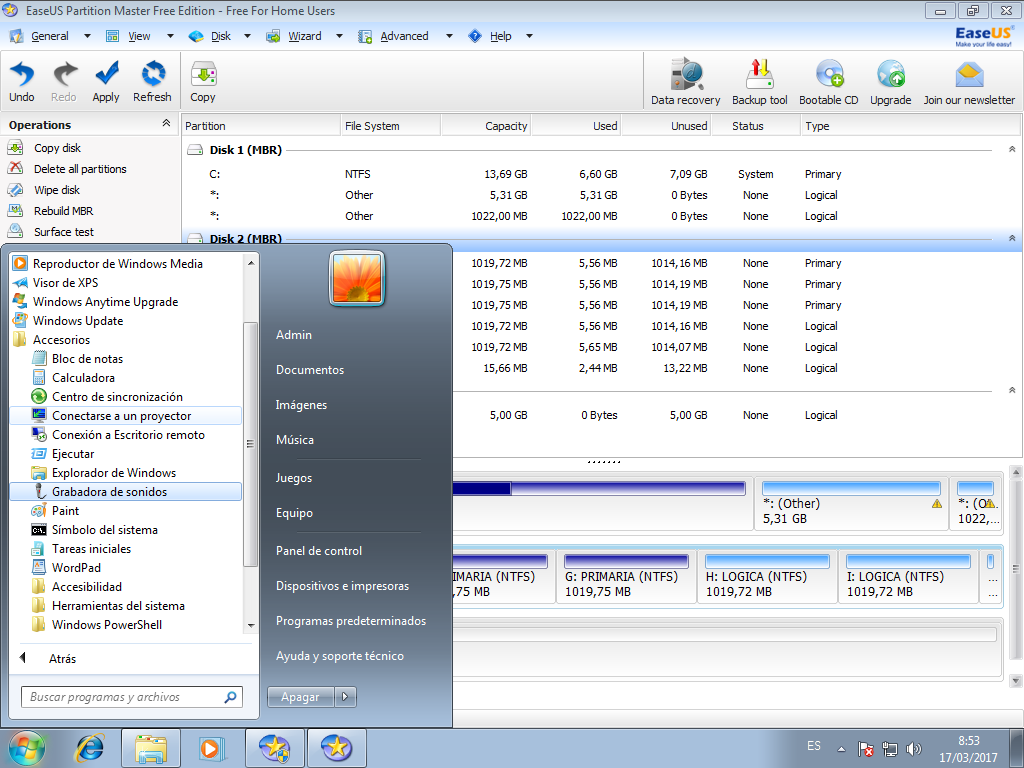Select Wipe disk operation
This screenshot has height=768, width=1024.
pos(57,190)
